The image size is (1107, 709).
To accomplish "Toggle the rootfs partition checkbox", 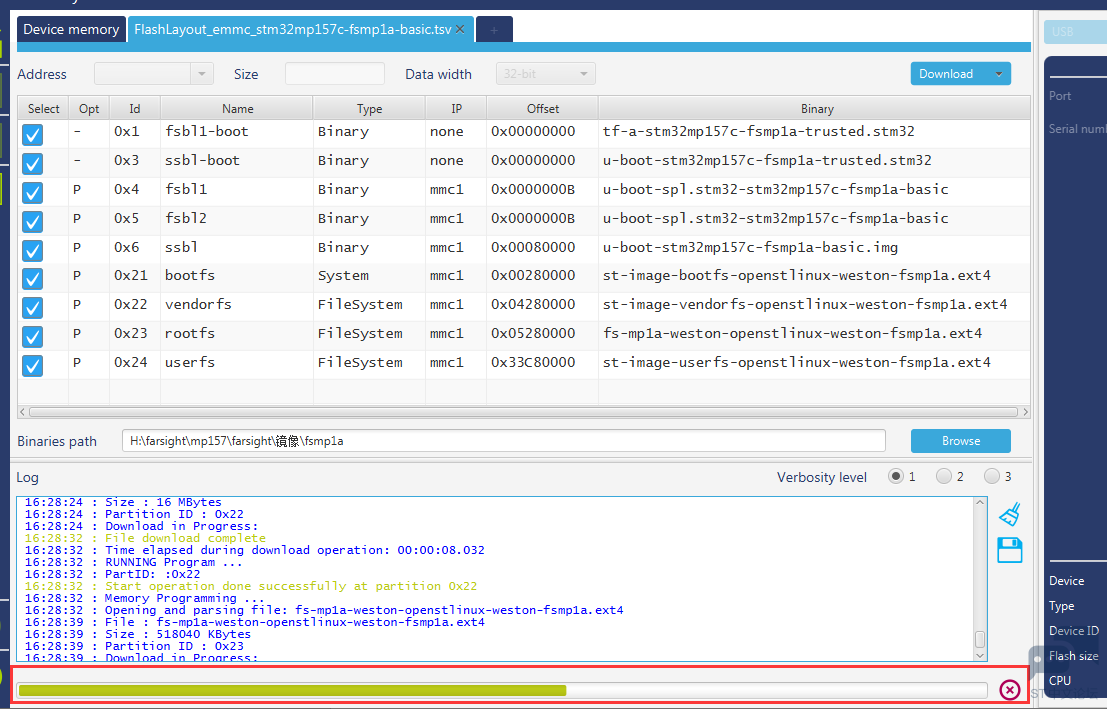I will coord(32,336).
